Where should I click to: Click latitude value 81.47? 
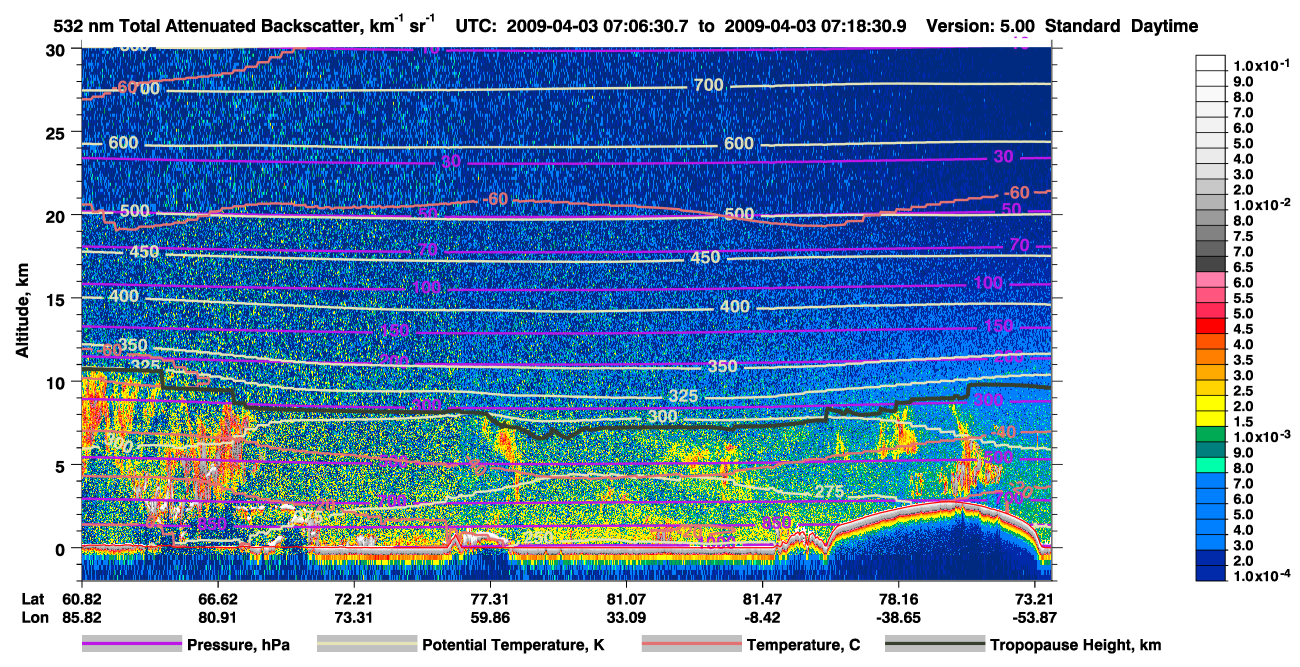[762, 599]
